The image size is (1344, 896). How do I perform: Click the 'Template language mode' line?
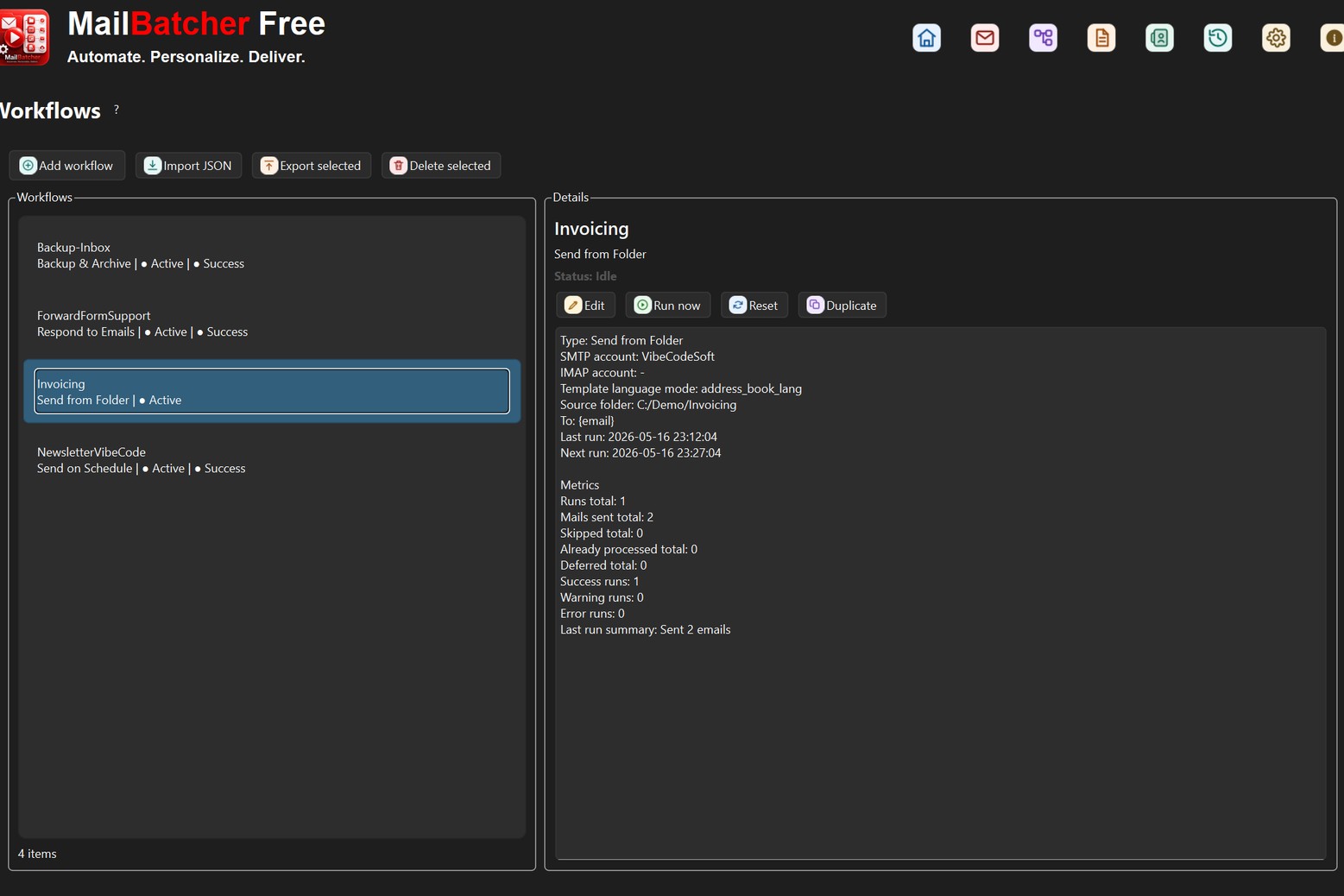coord(681,388)
